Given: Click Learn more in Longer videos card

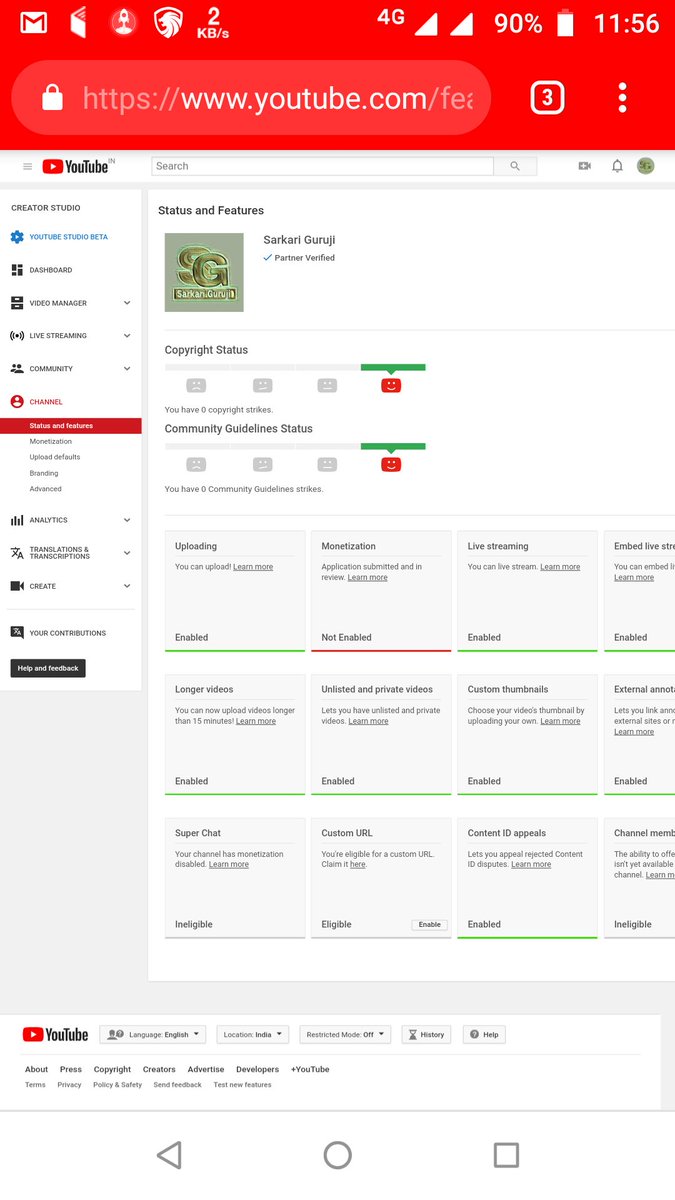Looking at the screenshot, I should [x=256, y=721].
